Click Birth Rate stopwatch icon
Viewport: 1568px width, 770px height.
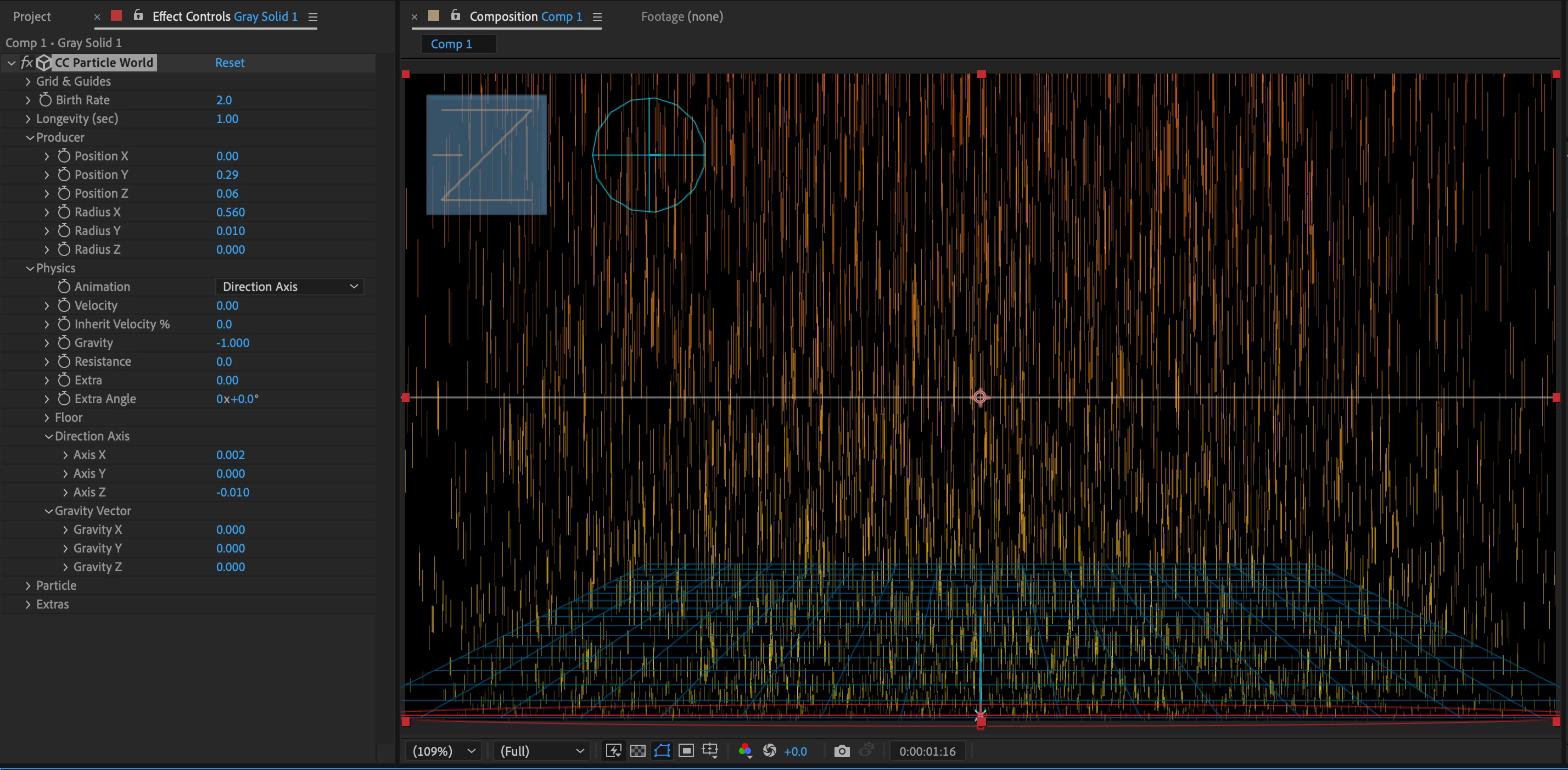click(x=46, y=100)
